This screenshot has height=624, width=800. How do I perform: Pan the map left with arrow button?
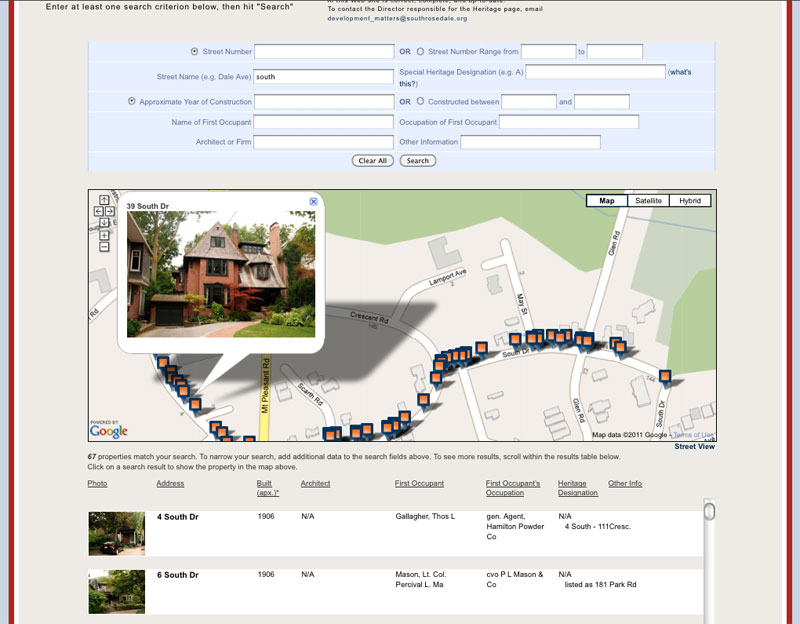click(98, 211)
